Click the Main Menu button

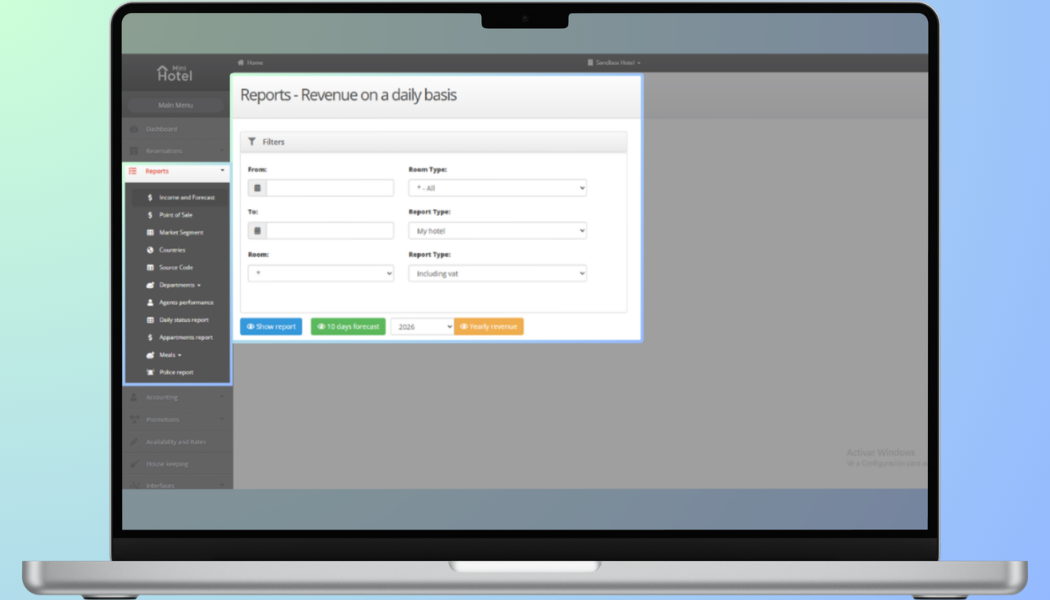(175, 105)
